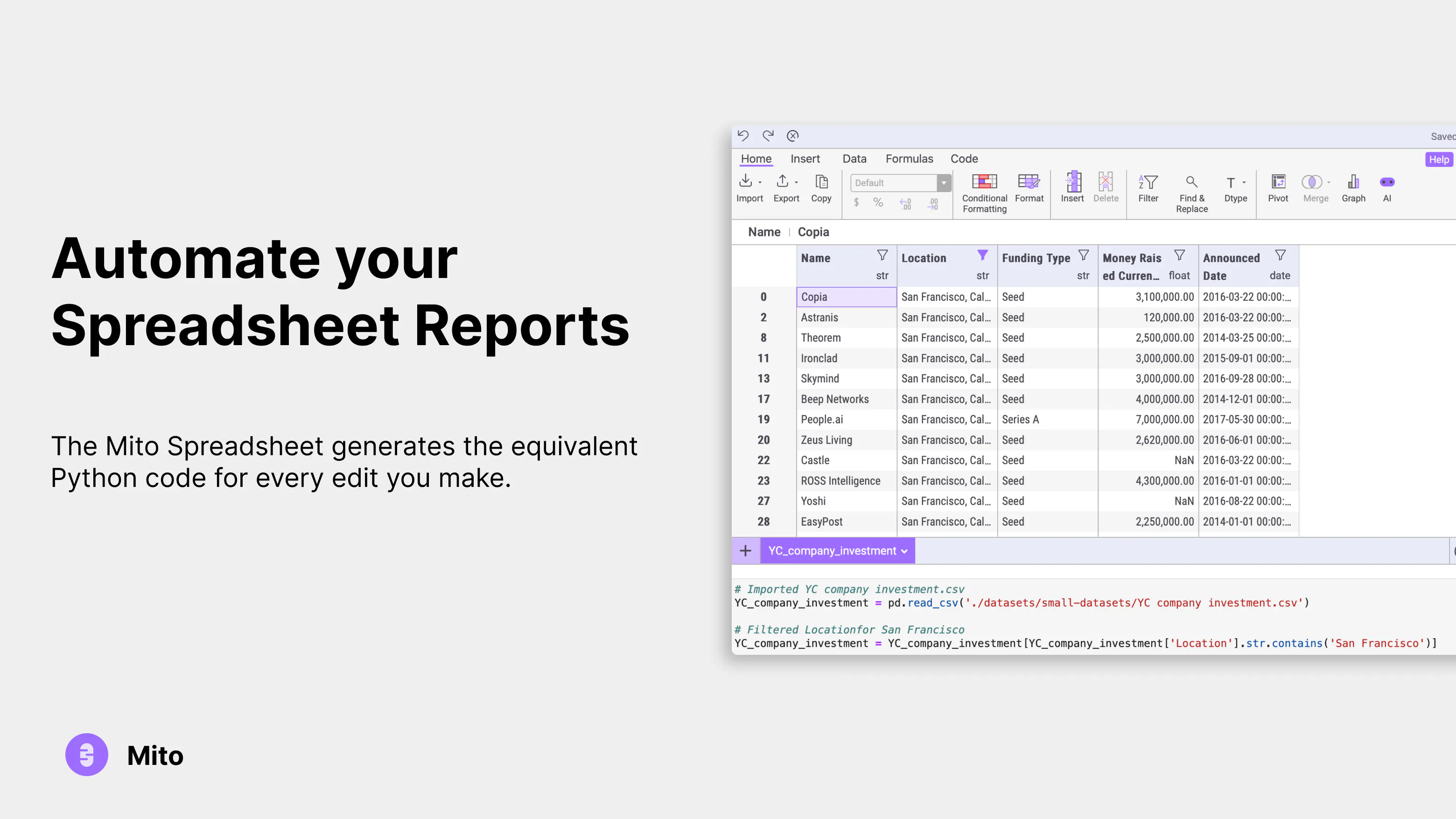Viewport: 1456px width, 819px height.
Task: Switch to the Data tab
Action: point(854,159)
